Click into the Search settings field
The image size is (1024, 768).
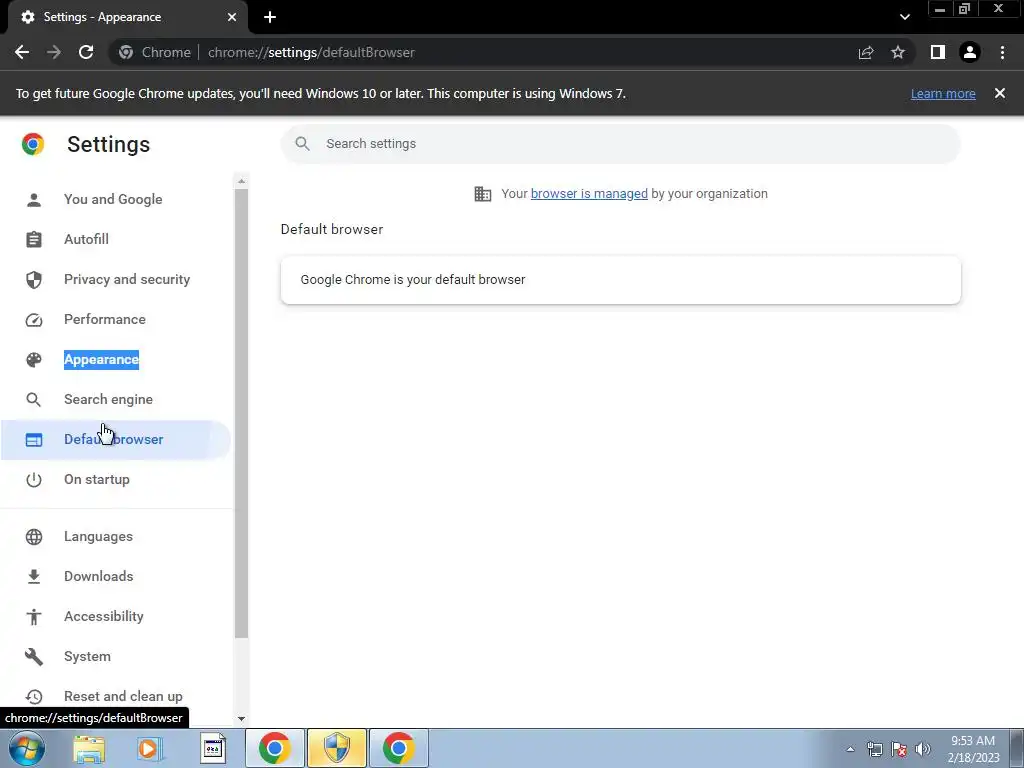point(620,144)
